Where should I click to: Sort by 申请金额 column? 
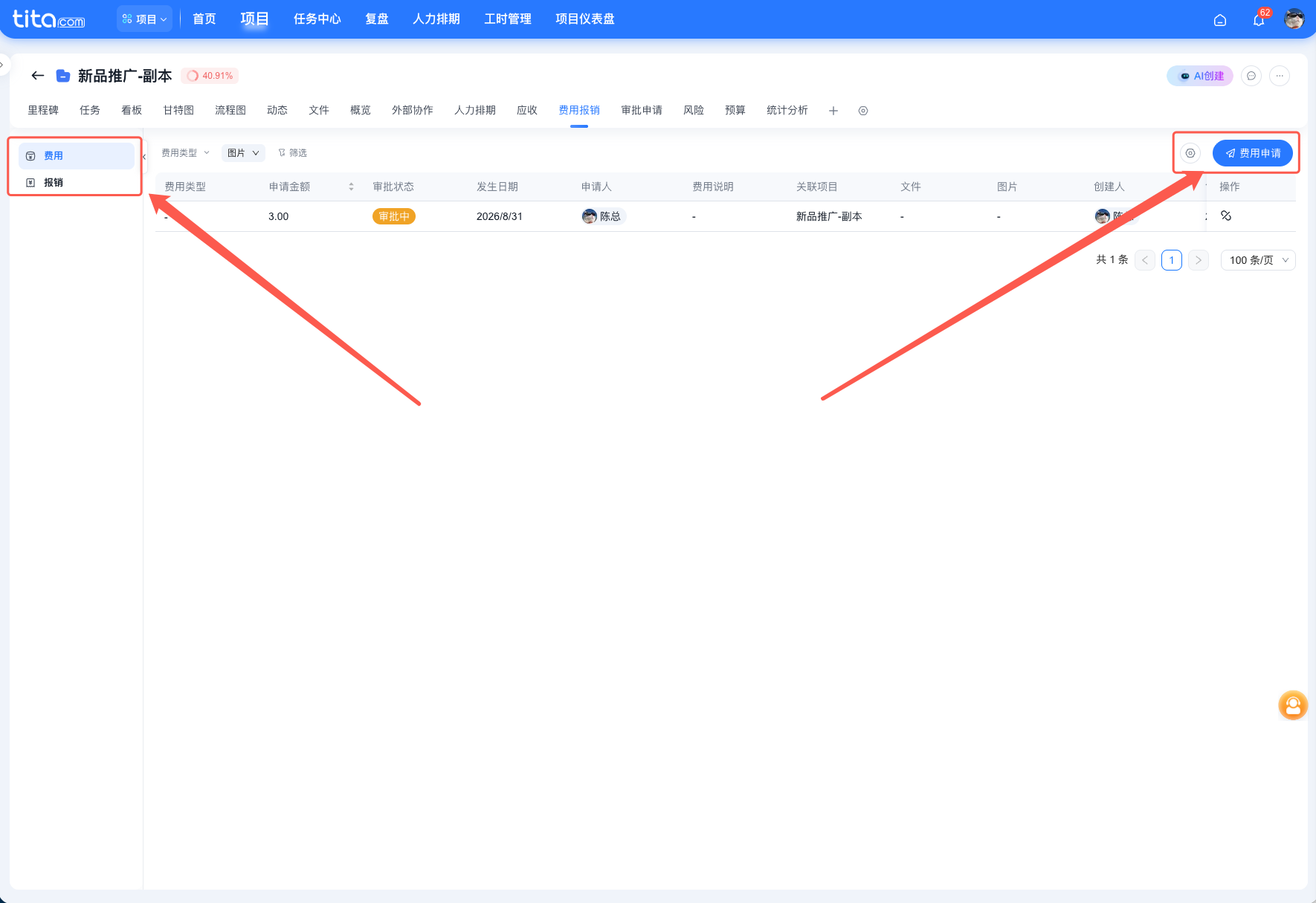(351, 187)
